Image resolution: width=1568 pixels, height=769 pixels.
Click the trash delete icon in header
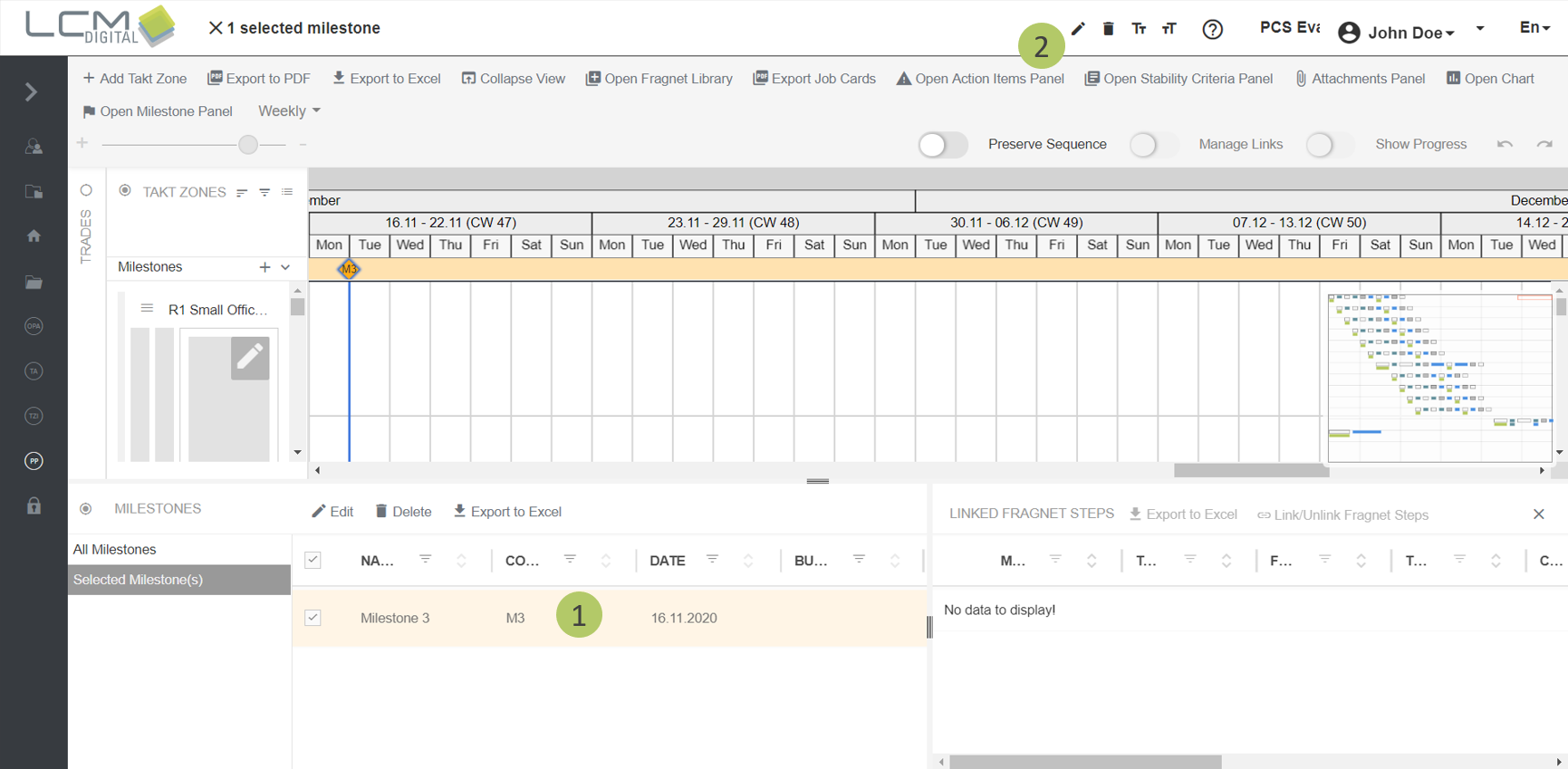click(x=1108, y=29)
